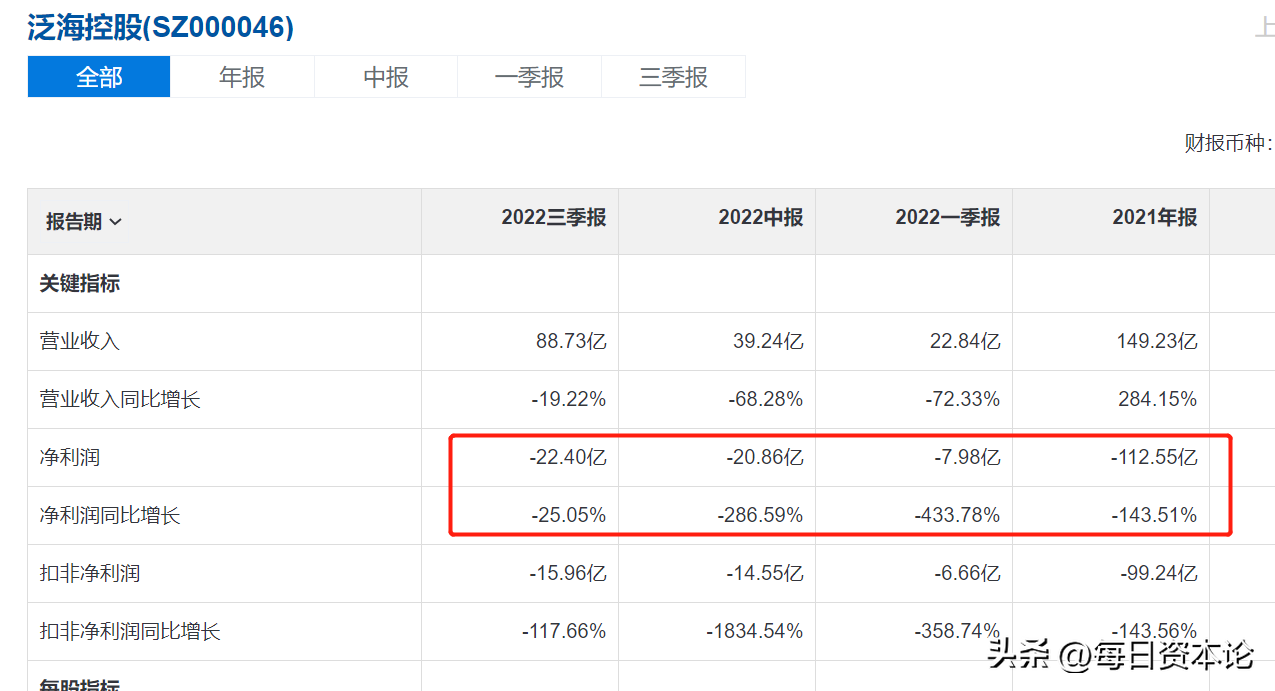Select the 三季报 tab

pyautogui.click(x=673, y=77)
